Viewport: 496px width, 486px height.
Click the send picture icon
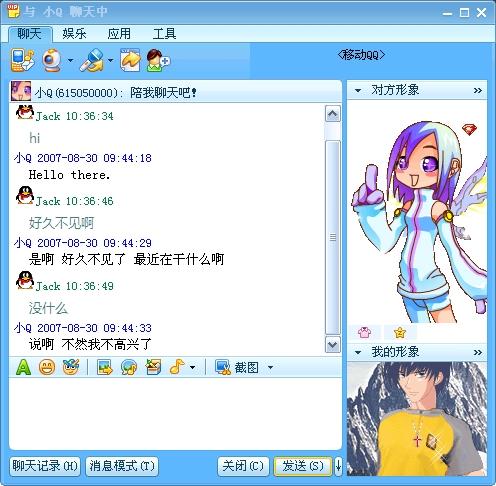(x=105, y=367)
